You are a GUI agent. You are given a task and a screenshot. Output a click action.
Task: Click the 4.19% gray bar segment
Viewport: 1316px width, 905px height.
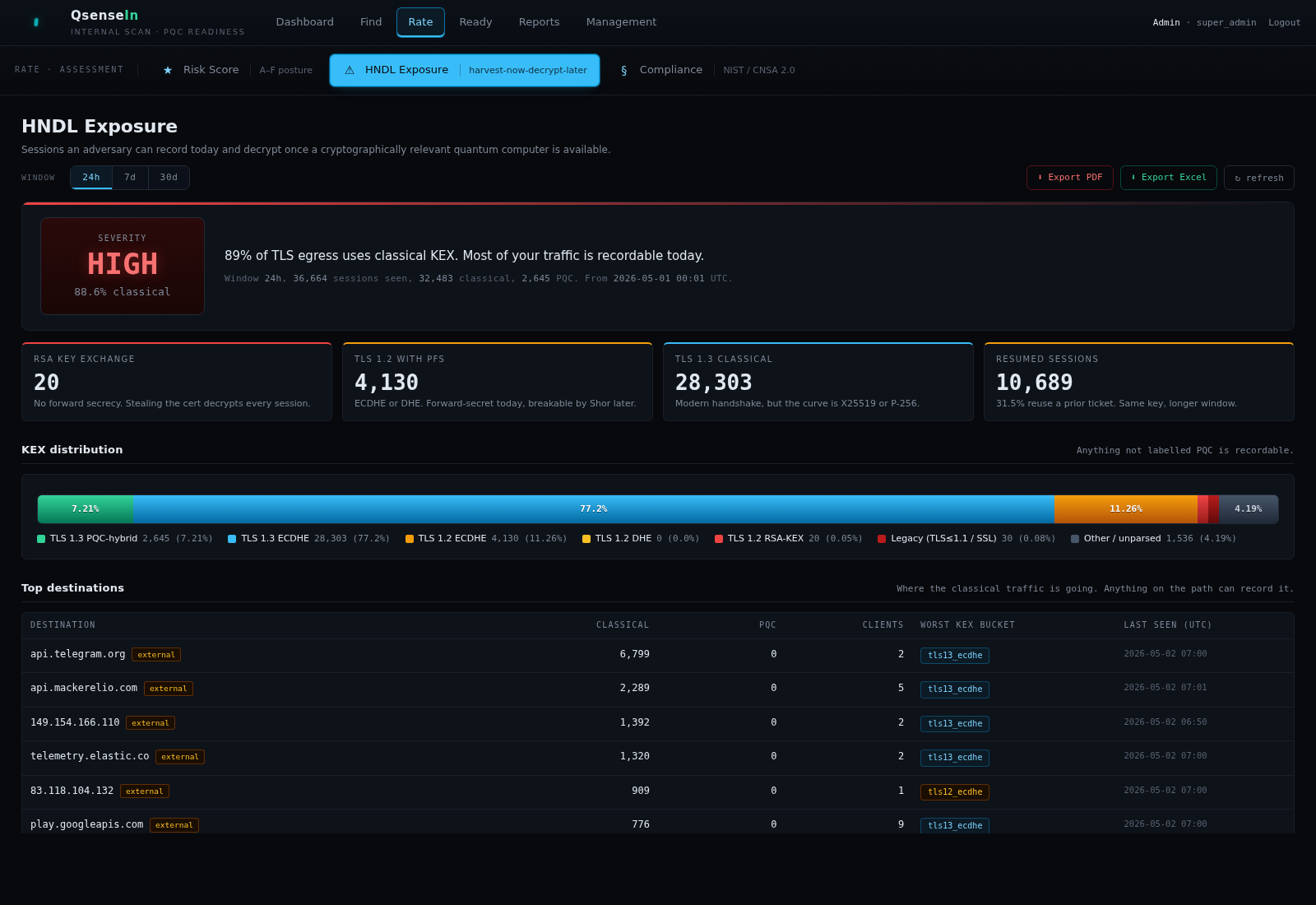pyautogui.click(x=1248, y=509)
